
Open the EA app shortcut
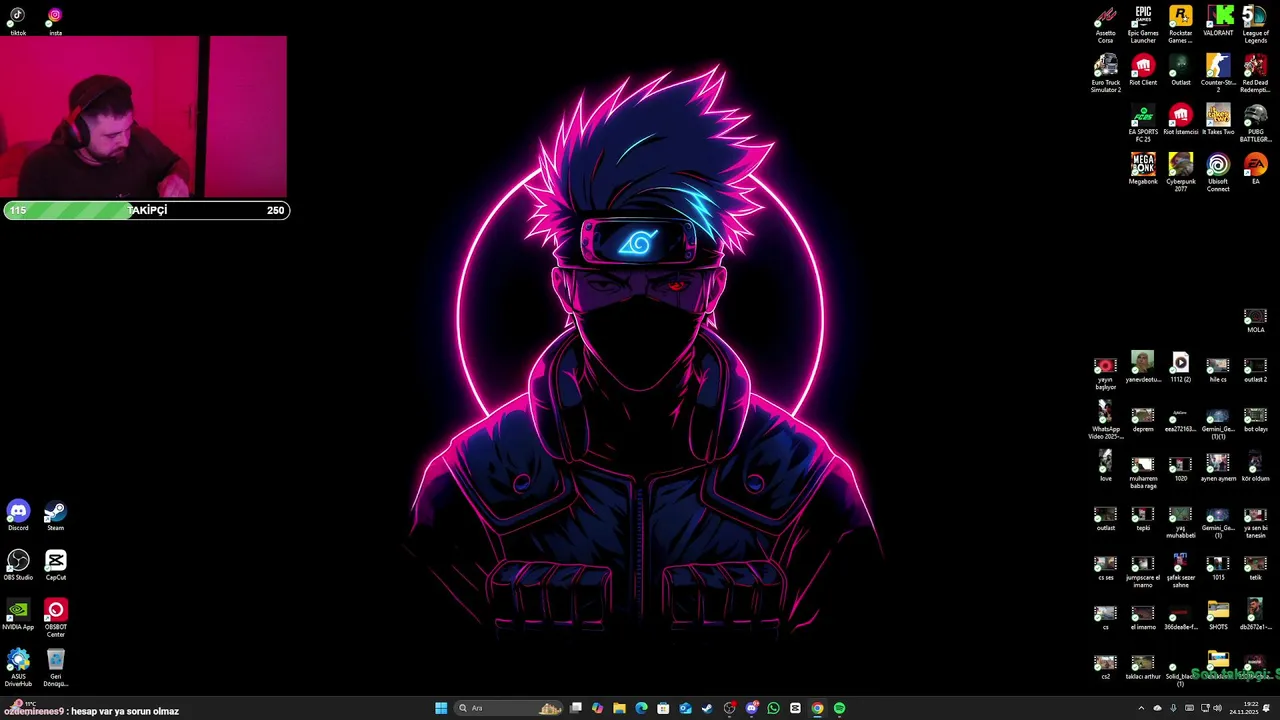click(x=1256, y=170)
